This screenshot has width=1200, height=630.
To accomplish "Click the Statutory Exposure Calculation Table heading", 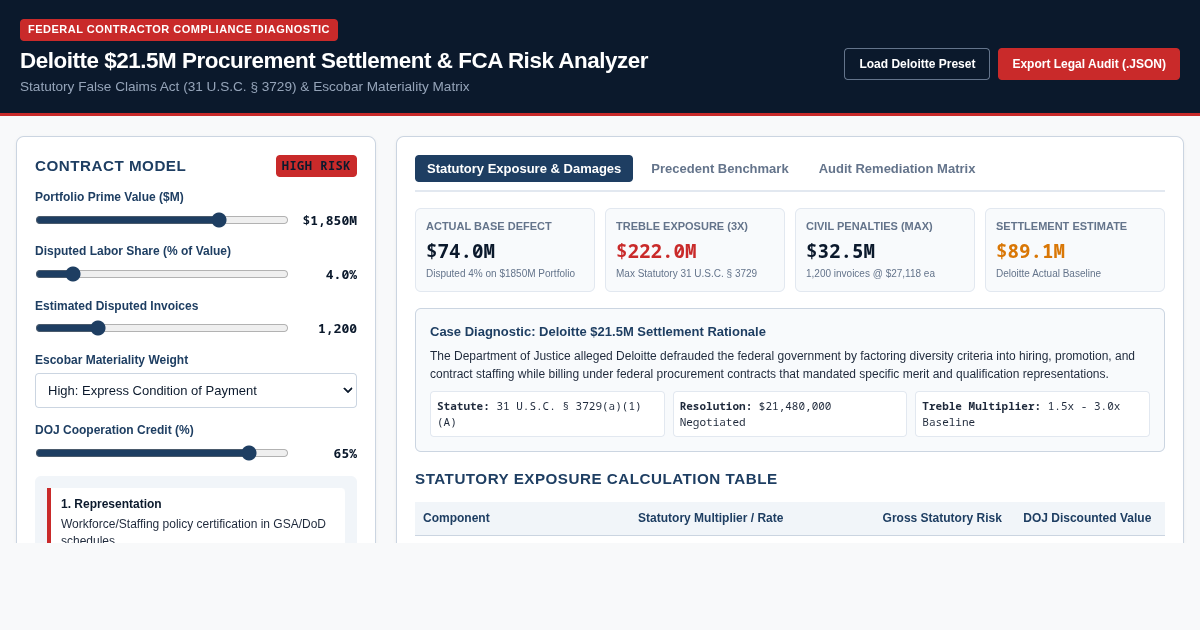I will click(596, 478).
